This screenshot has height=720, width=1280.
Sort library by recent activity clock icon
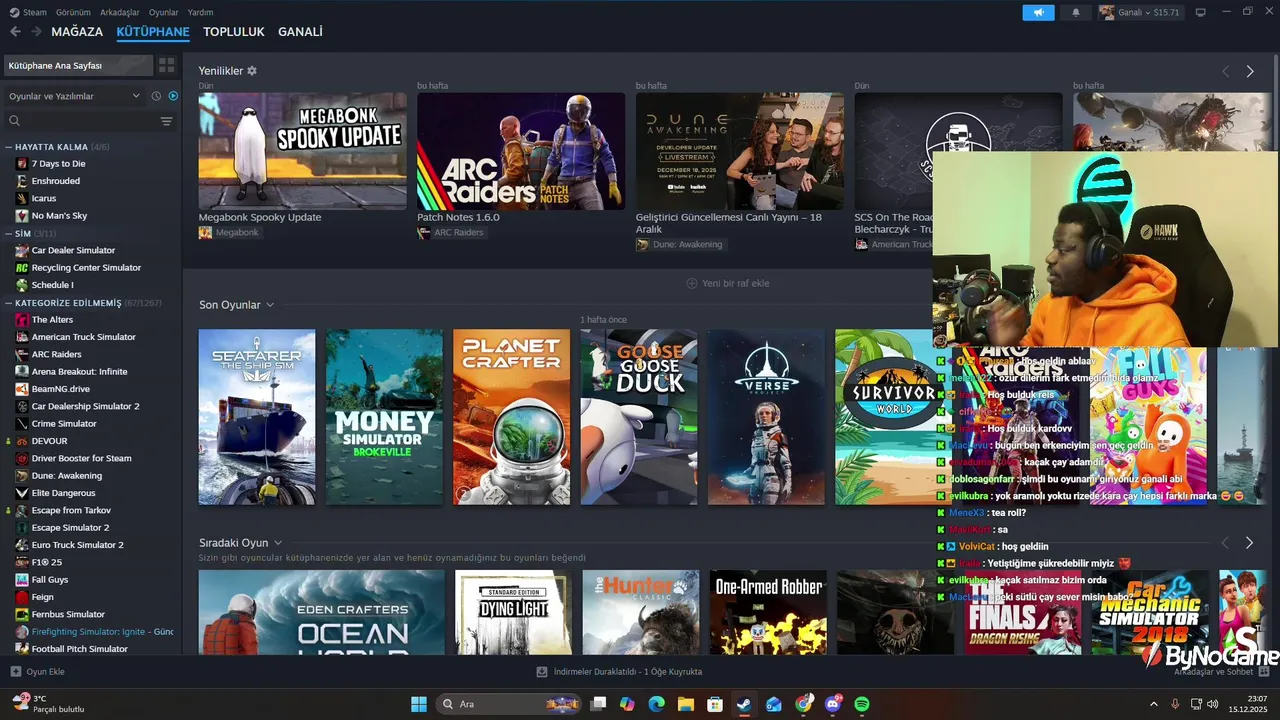(156, 96)
